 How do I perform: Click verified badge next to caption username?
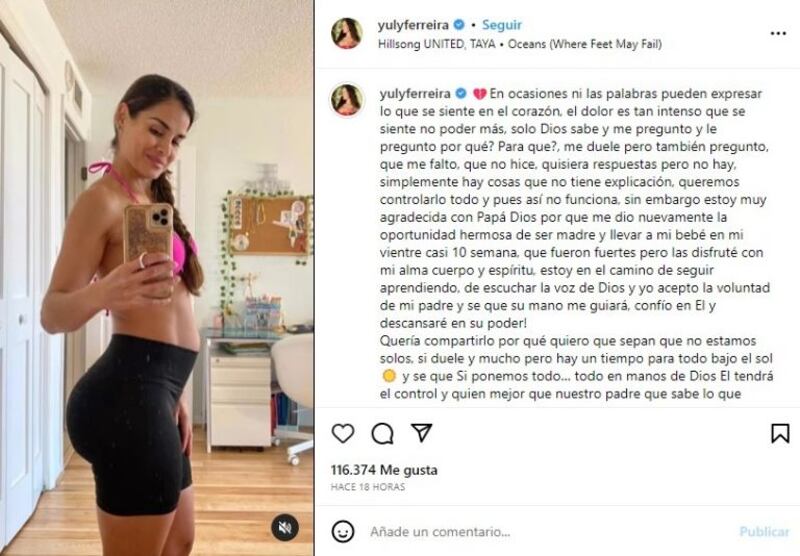coord(460,94)
